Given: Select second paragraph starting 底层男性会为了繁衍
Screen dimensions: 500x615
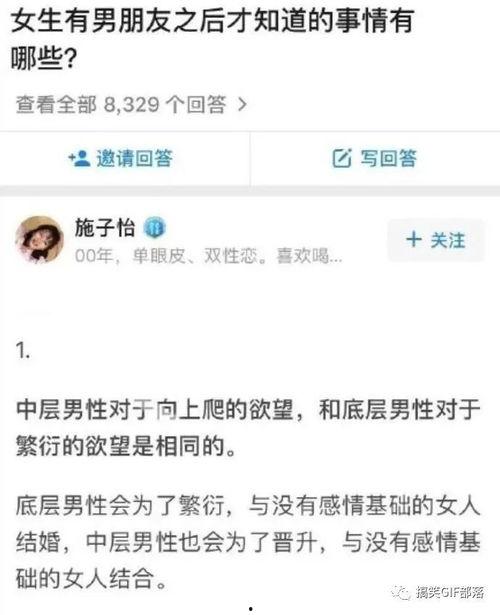Looking at the screenshot, I should coord(248,542).
